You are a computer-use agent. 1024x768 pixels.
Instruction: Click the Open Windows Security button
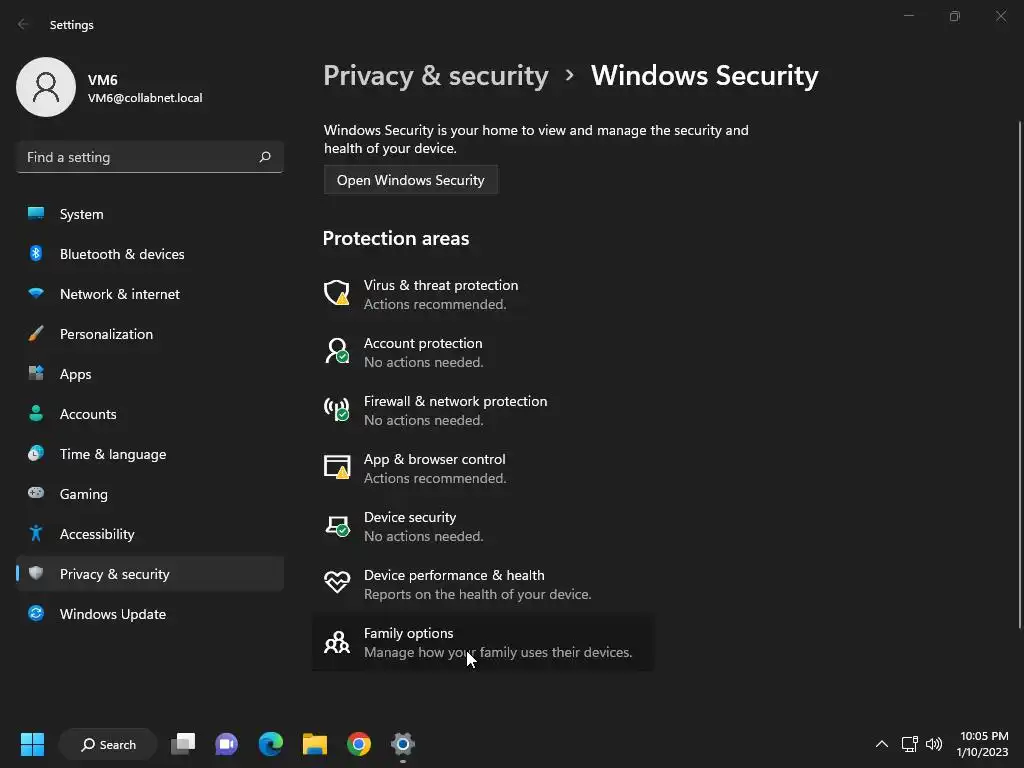click(410, 180)
